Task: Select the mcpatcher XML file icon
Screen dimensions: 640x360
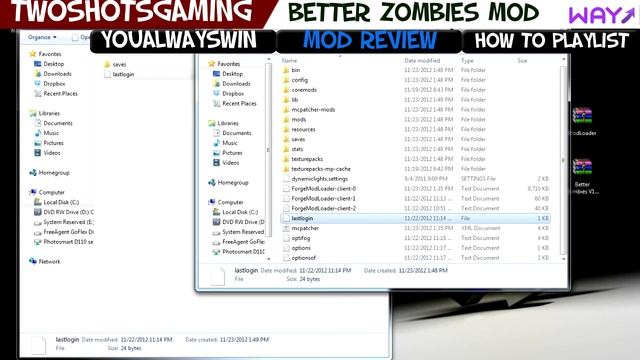Action: tap(286, 228)
